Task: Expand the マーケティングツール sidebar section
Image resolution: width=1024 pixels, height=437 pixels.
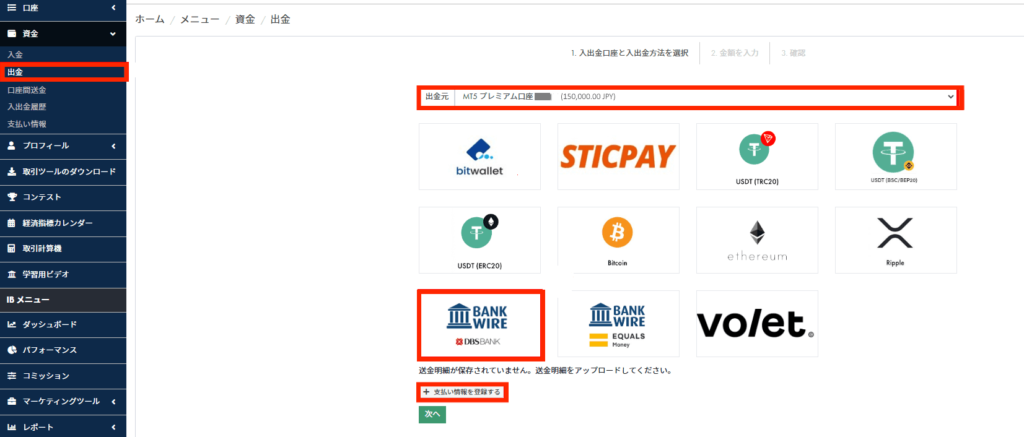Action: click(x=62, y=401)
